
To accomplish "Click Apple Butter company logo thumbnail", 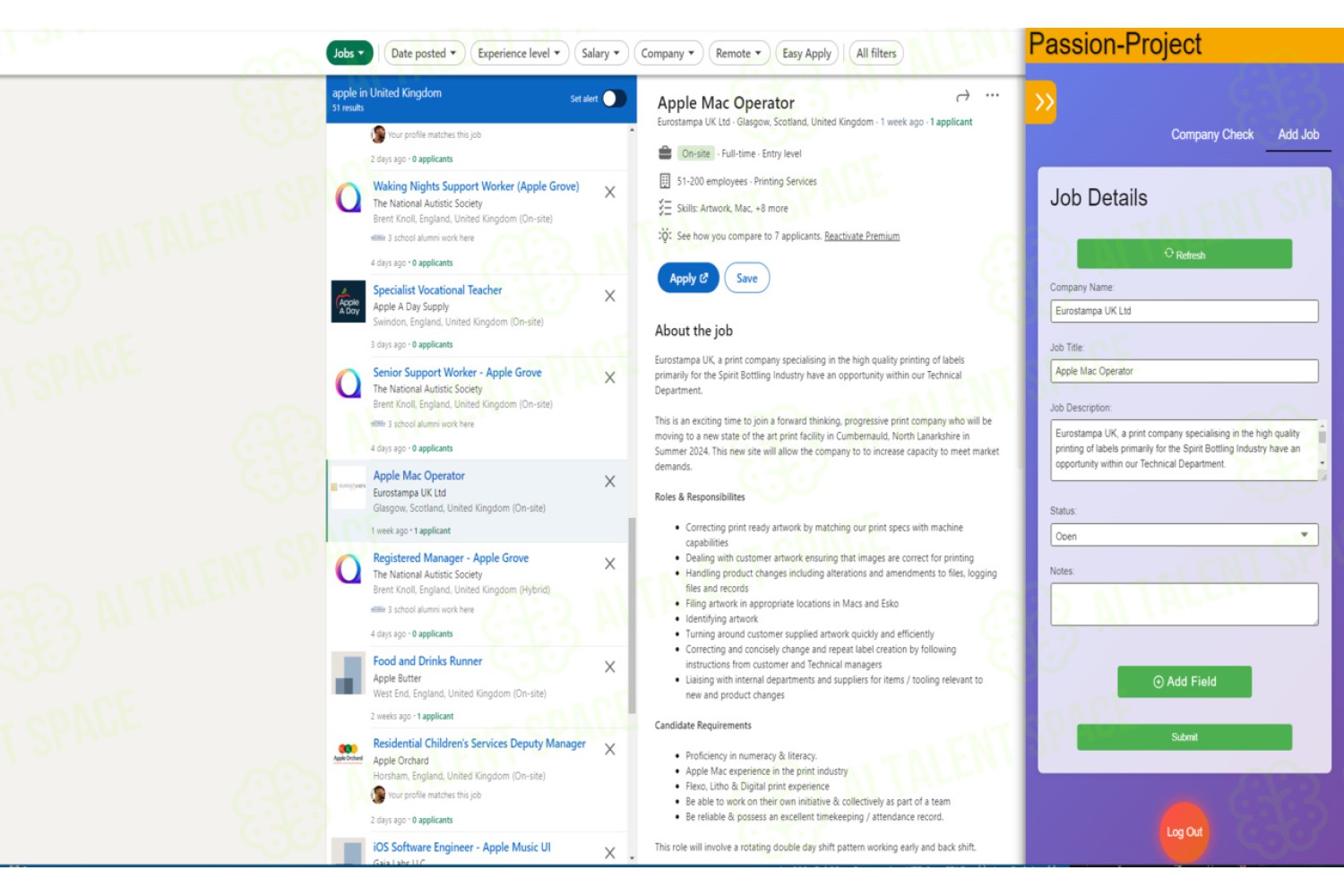I will [x=349, y=674].
